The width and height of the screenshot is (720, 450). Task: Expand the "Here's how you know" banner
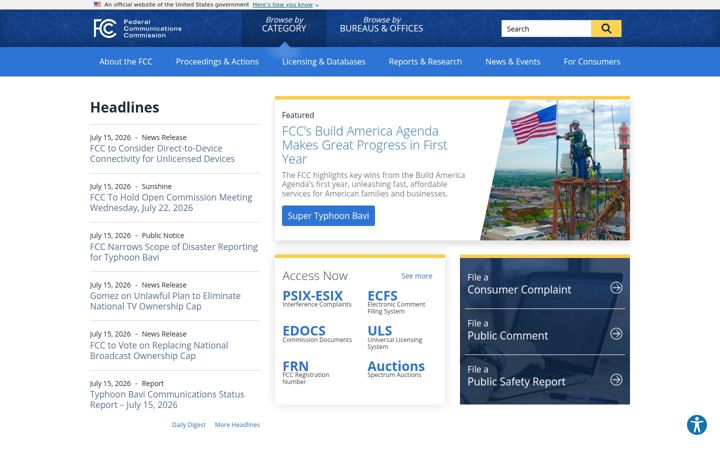285,5
